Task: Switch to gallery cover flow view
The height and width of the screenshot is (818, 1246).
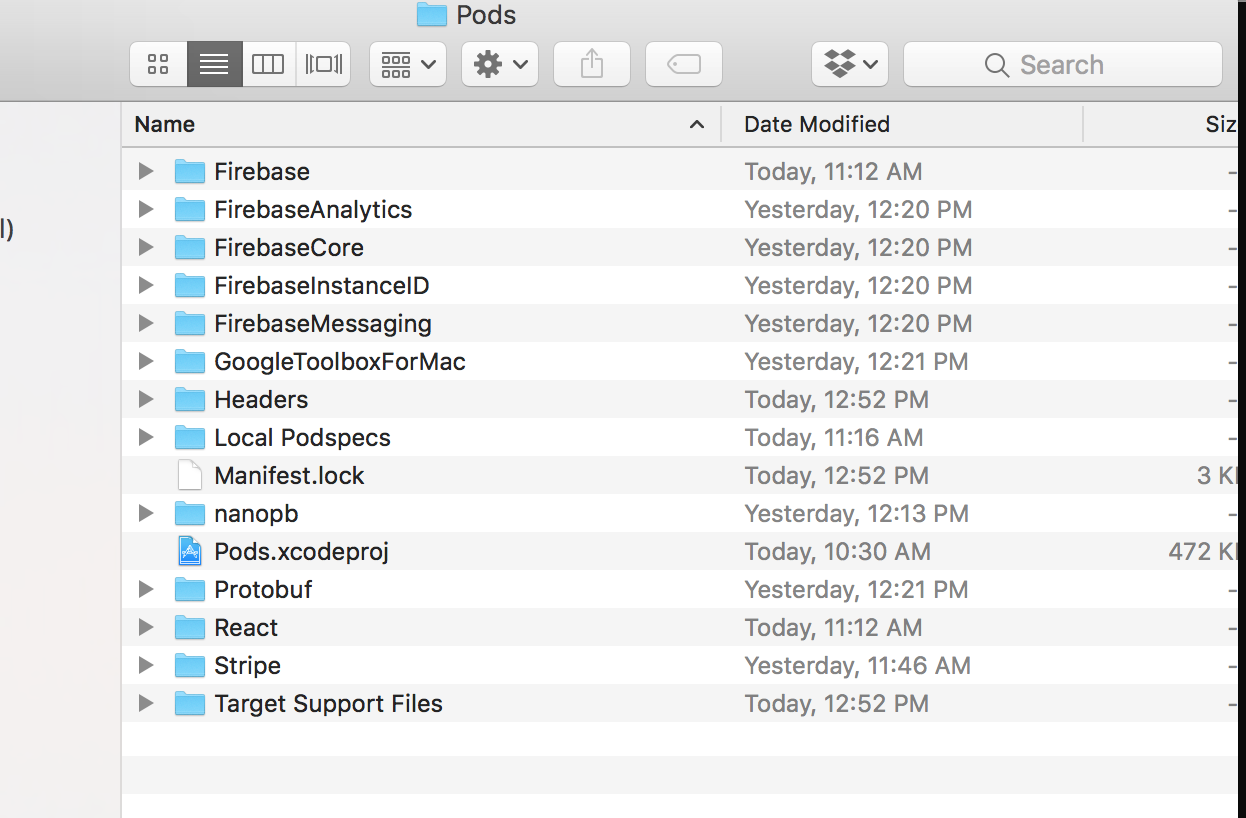Action: (323, 65)
